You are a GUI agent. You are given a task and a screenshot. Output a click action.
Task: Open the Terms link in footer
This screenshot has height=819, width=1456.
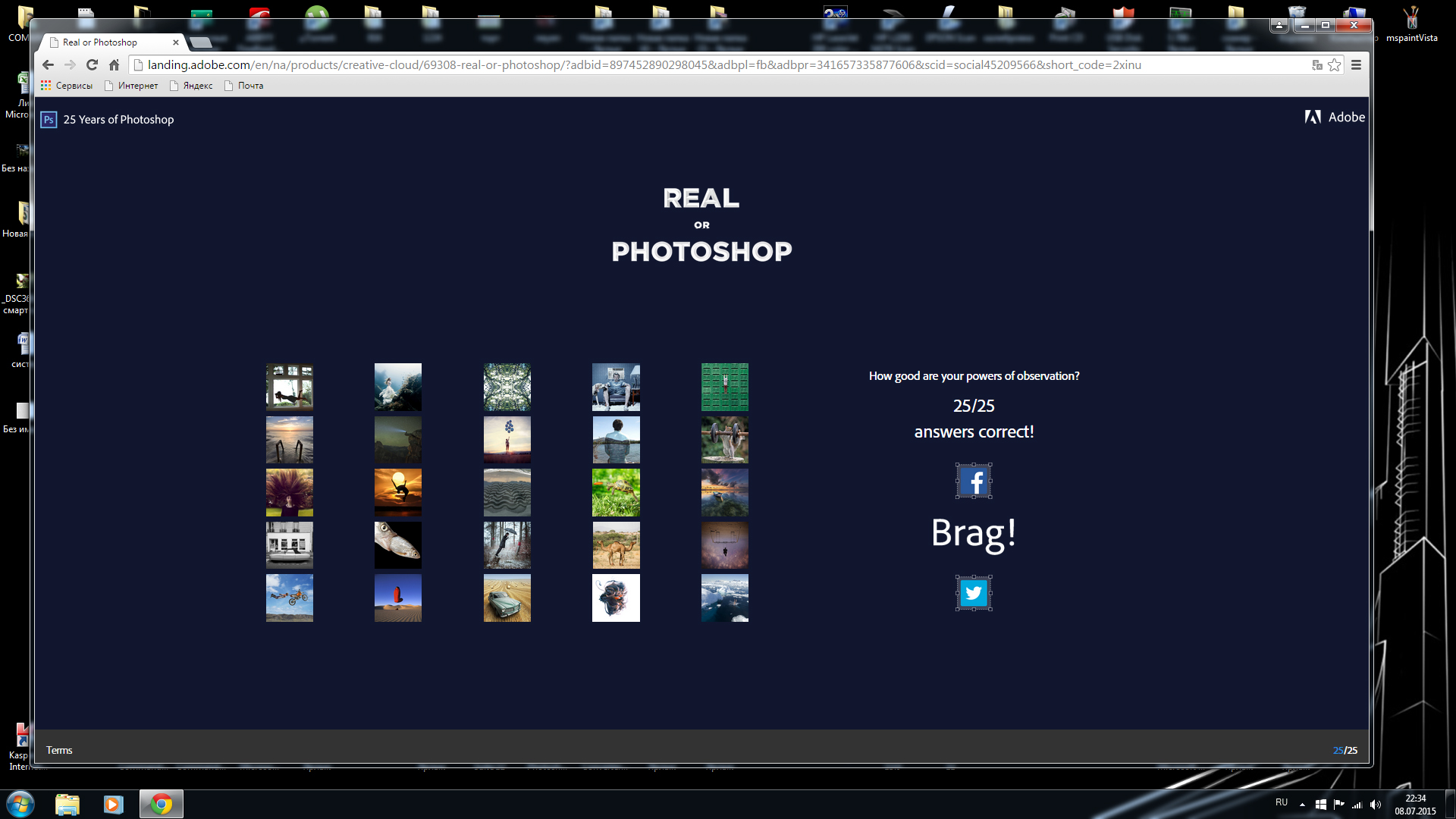click(x=59, y=750)
